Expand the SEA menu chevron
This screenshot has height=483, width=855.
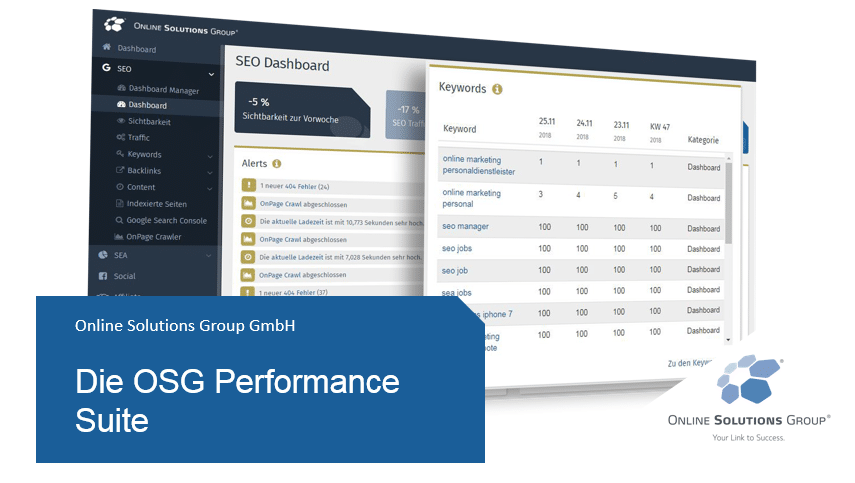pos(208,256)
